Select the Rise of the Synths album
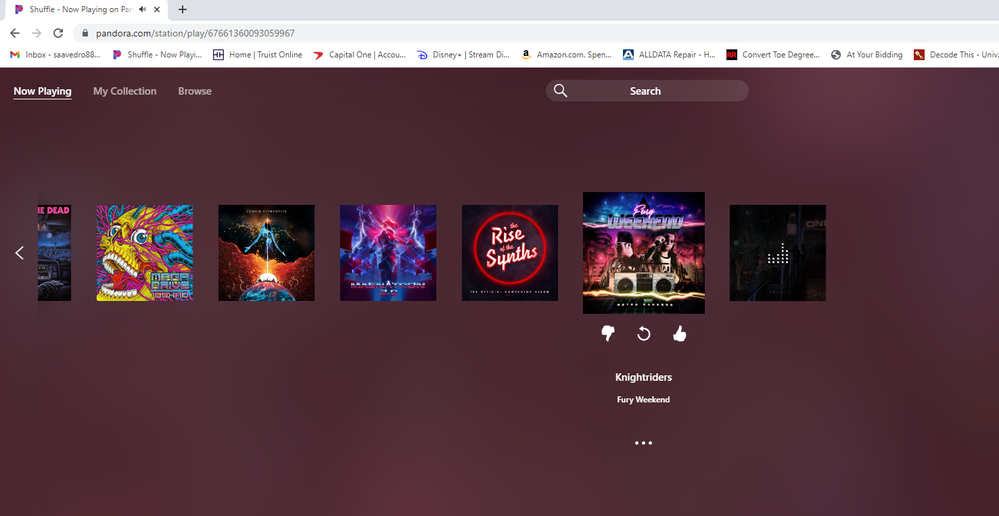This screenshot has width=999, height=516. point(510,253)
